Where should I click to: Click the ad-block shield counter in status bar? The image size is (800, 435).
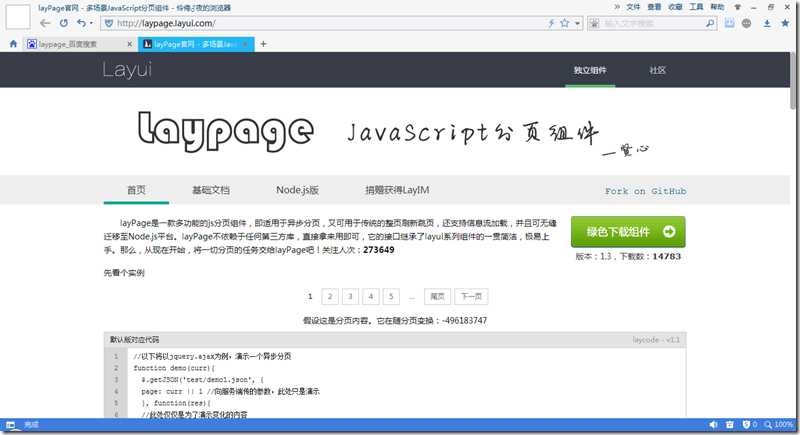pyautogui.click(x=749, y=424)
